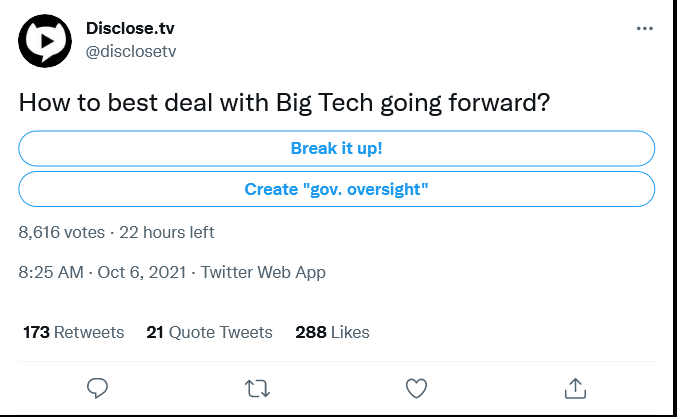Select the 8,616 votes count text
This screenshot has height=417, width=677.
click(x=62, y=232)
